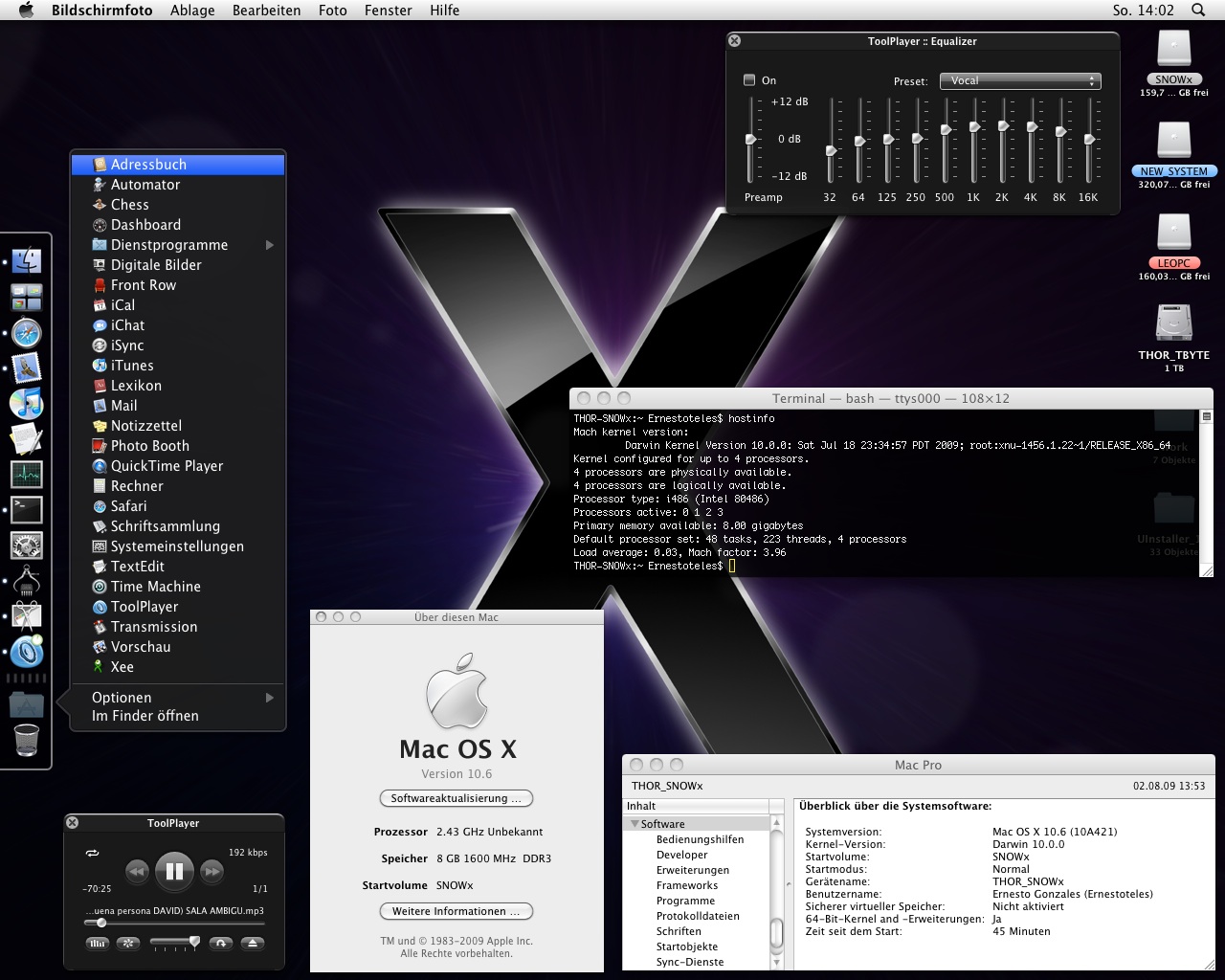Select Startobjekte in the Mac Pro sidebar

(687, 947)
